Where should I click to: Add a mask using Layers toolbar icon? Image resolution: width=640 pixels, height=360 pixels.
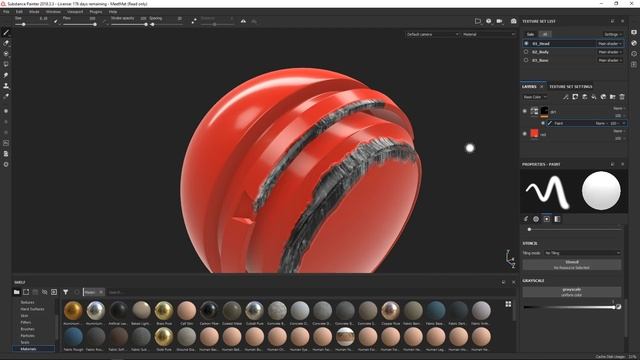(x=575, y=97)
